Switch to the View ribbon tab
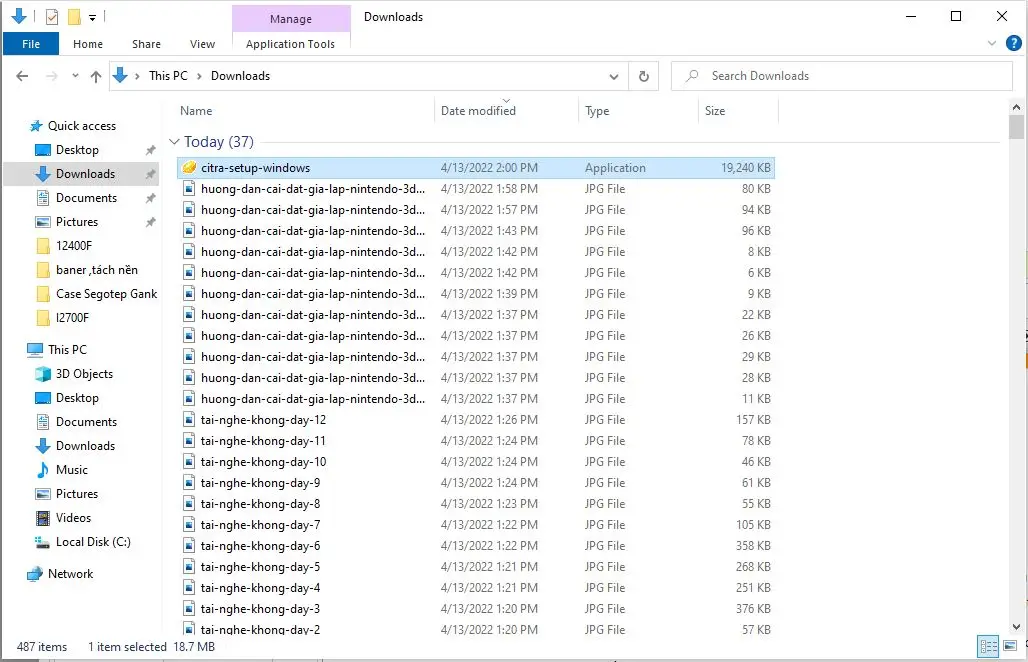 [202, 44]
